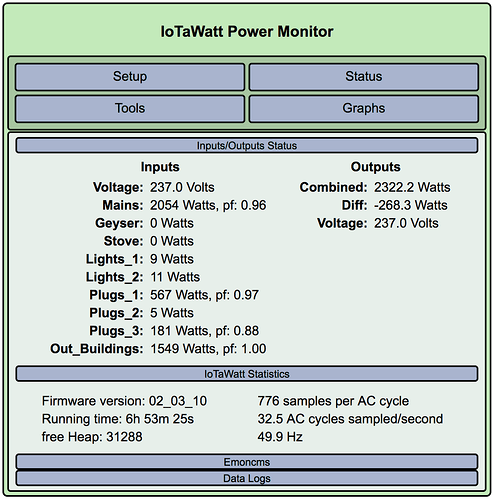The width and height of the screenshot is (493, 500).
Task: Click the IoTaWatt Power Monitor title
Action: pos(247,32)
